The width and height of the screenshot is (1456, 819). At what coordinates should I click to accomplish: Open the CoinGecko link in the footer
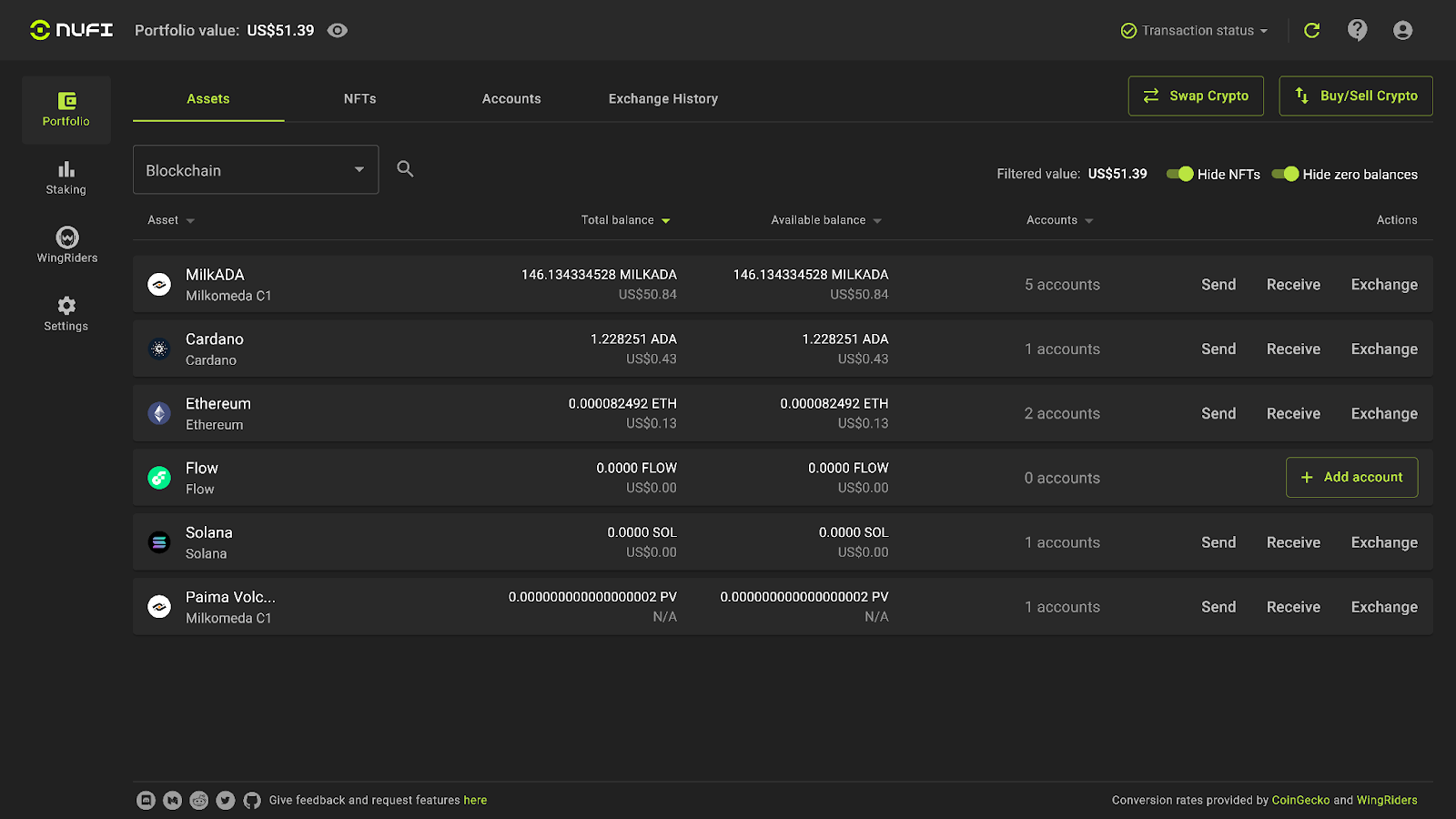click(x=1300, y=801)
